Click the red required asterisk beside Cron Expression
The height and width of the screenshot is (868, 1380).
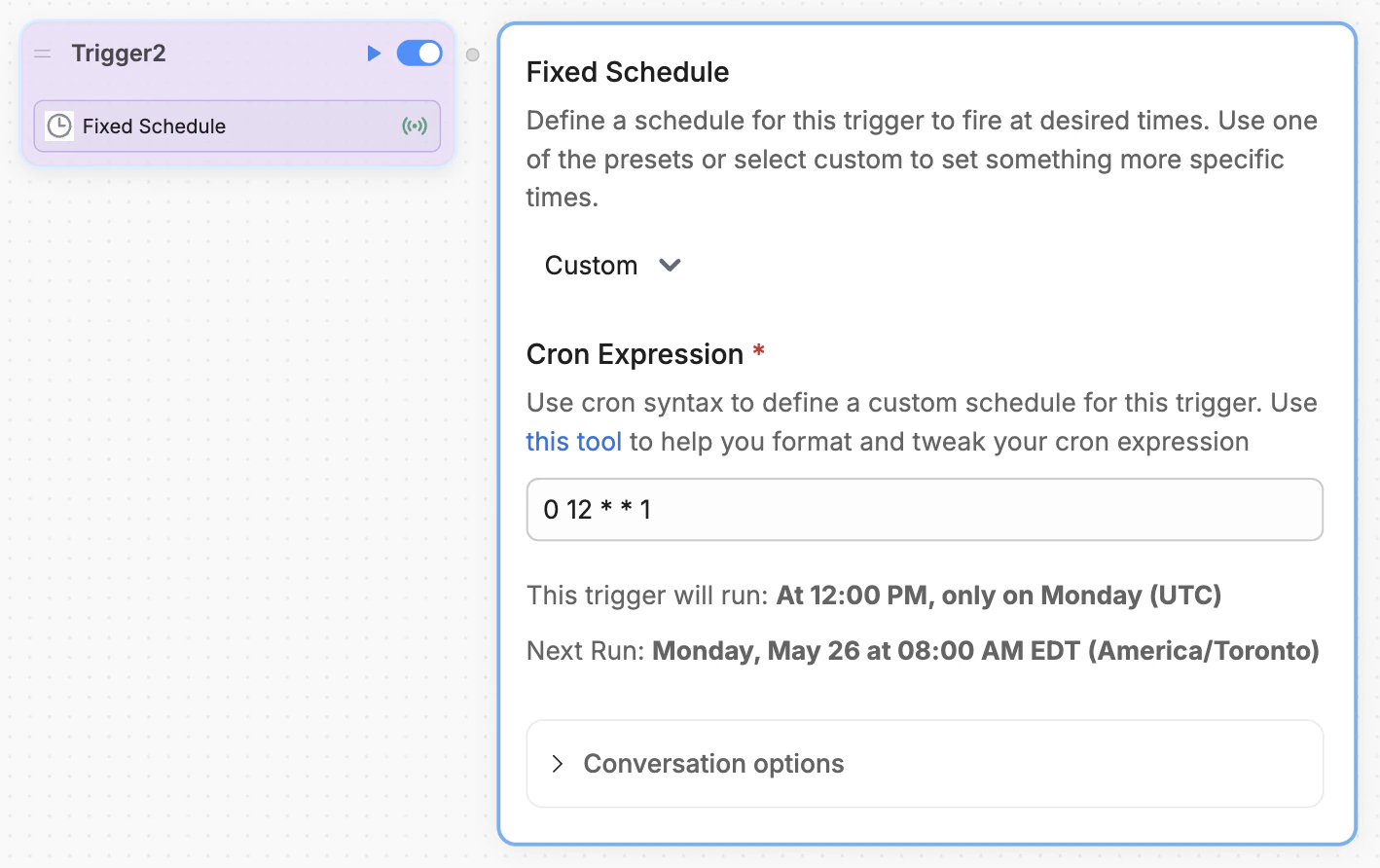[759, 352]
